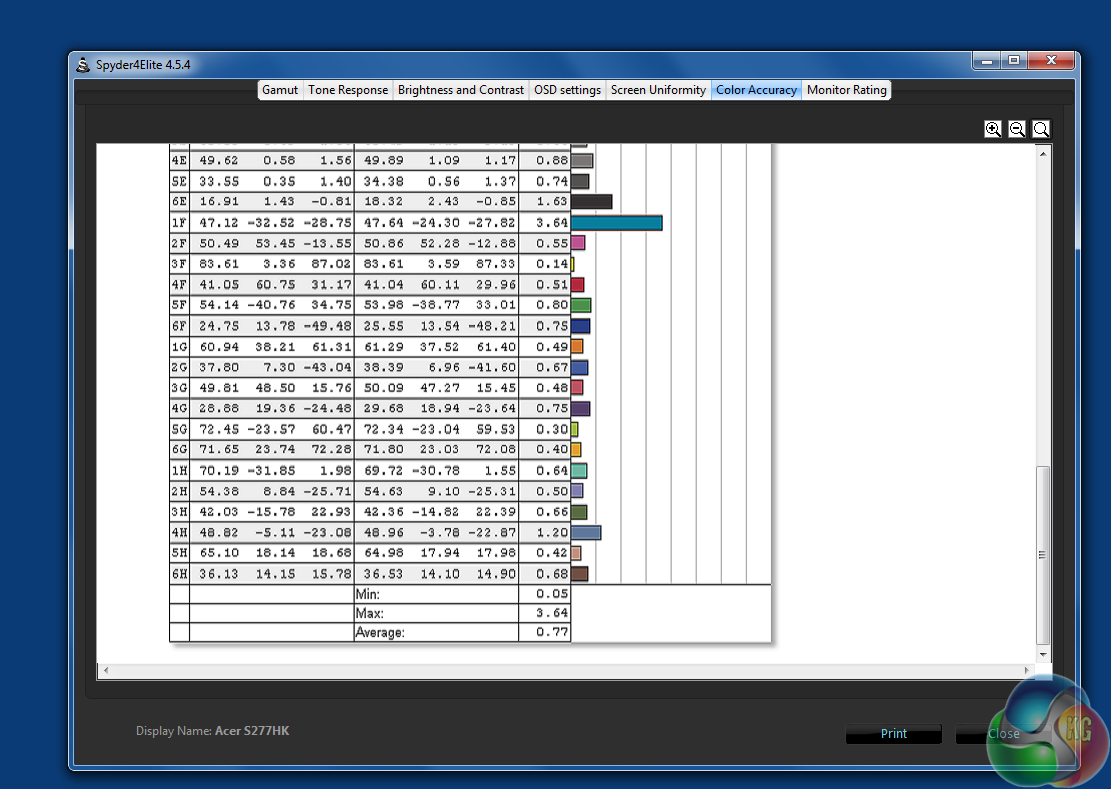Click row label 2G
The image size is (1111, 789).
coord(179,368)
